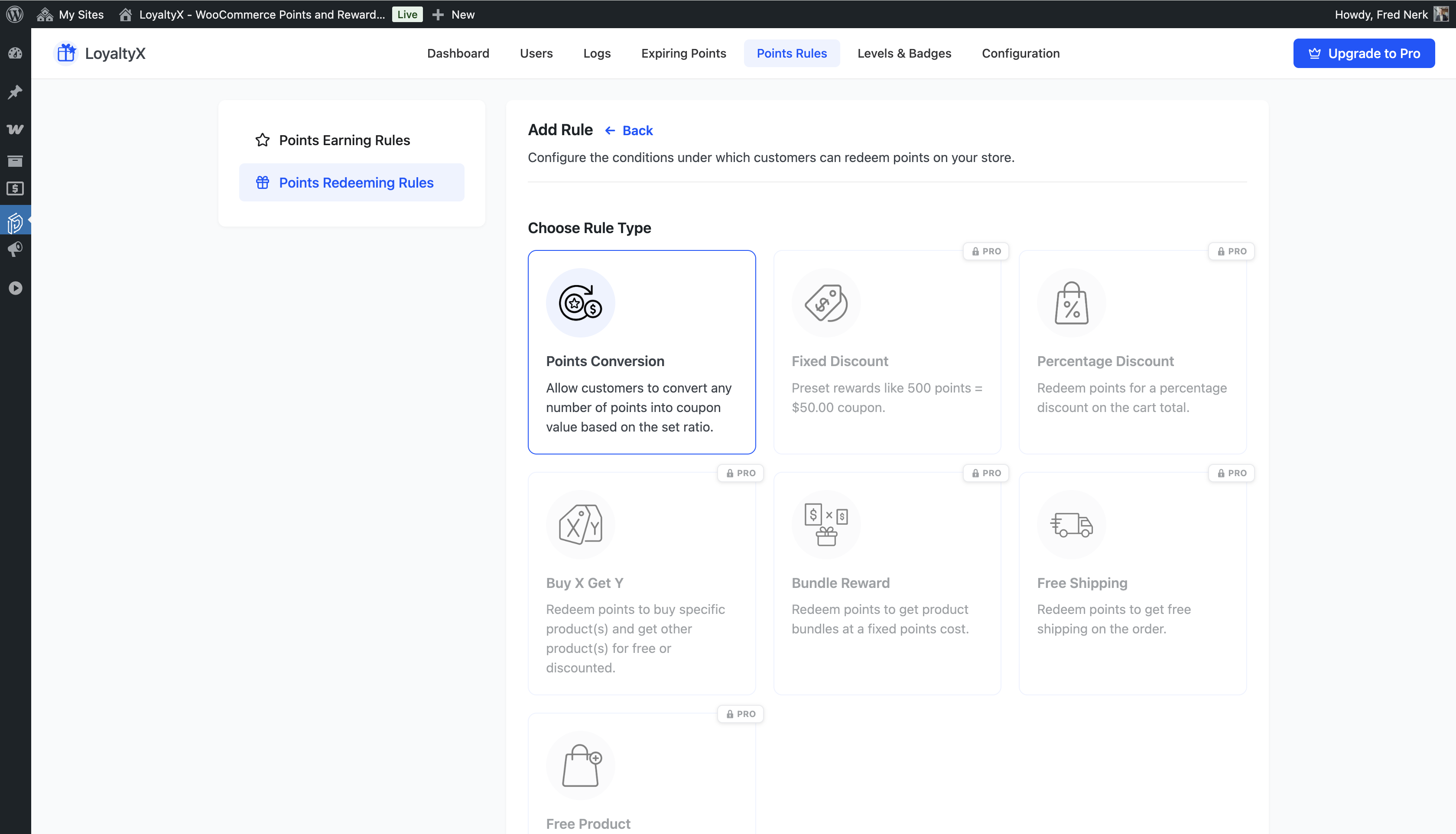Open Points Earning Rules in side panel
This screenshot has height=834, width=1456.
344,140
